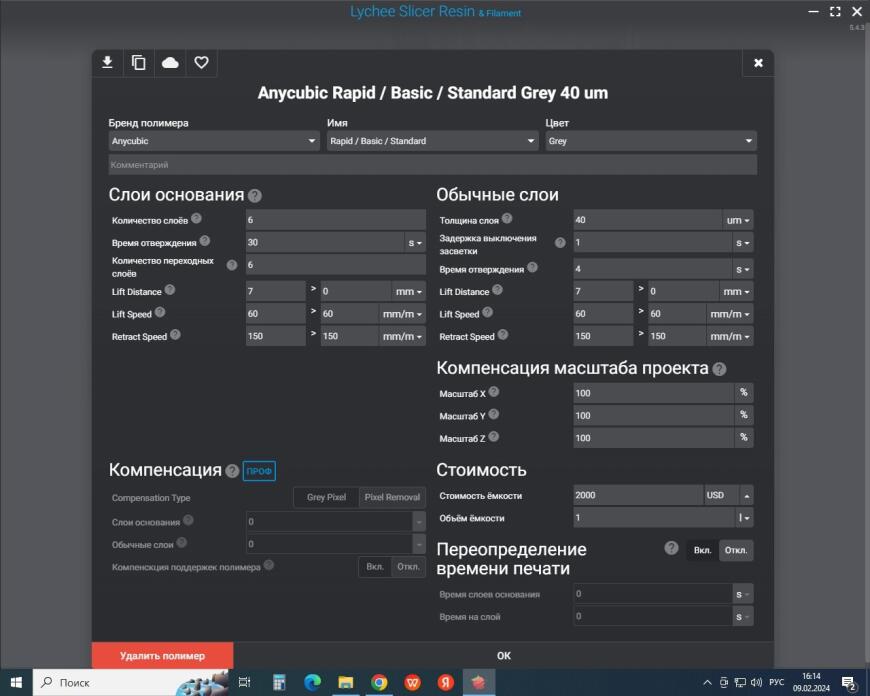Enable Компенсация поддержек полимера Вкл.

(375, 567)
